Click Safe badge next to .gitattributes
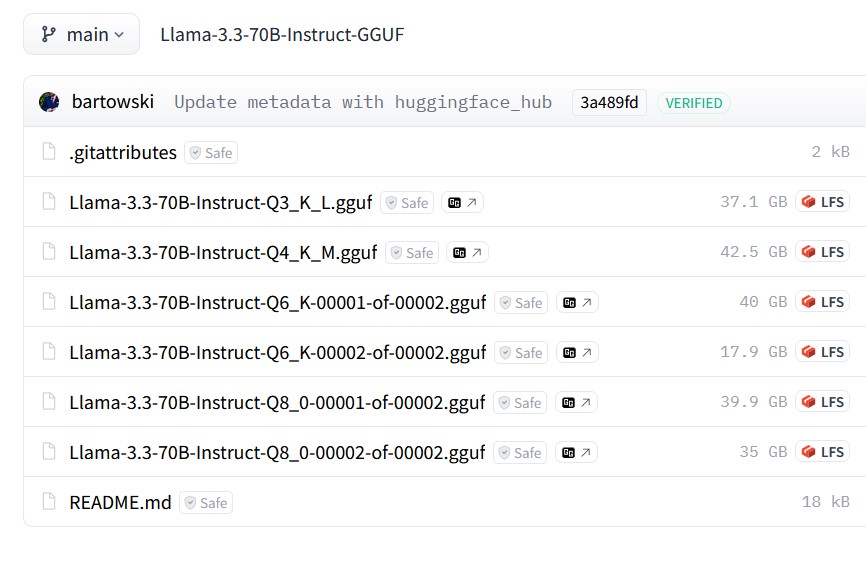Screen dimensions: 866x573 point(211,153)
